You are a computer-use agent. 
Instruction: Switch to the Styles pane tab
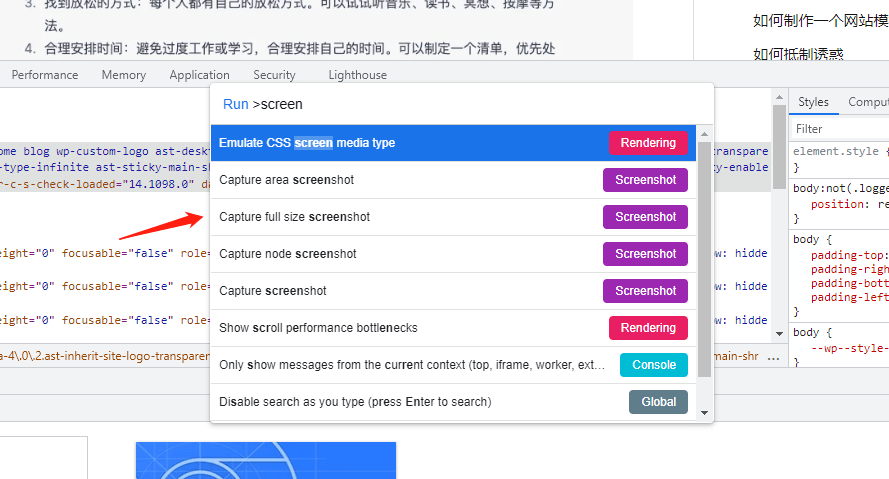[813, 102]
